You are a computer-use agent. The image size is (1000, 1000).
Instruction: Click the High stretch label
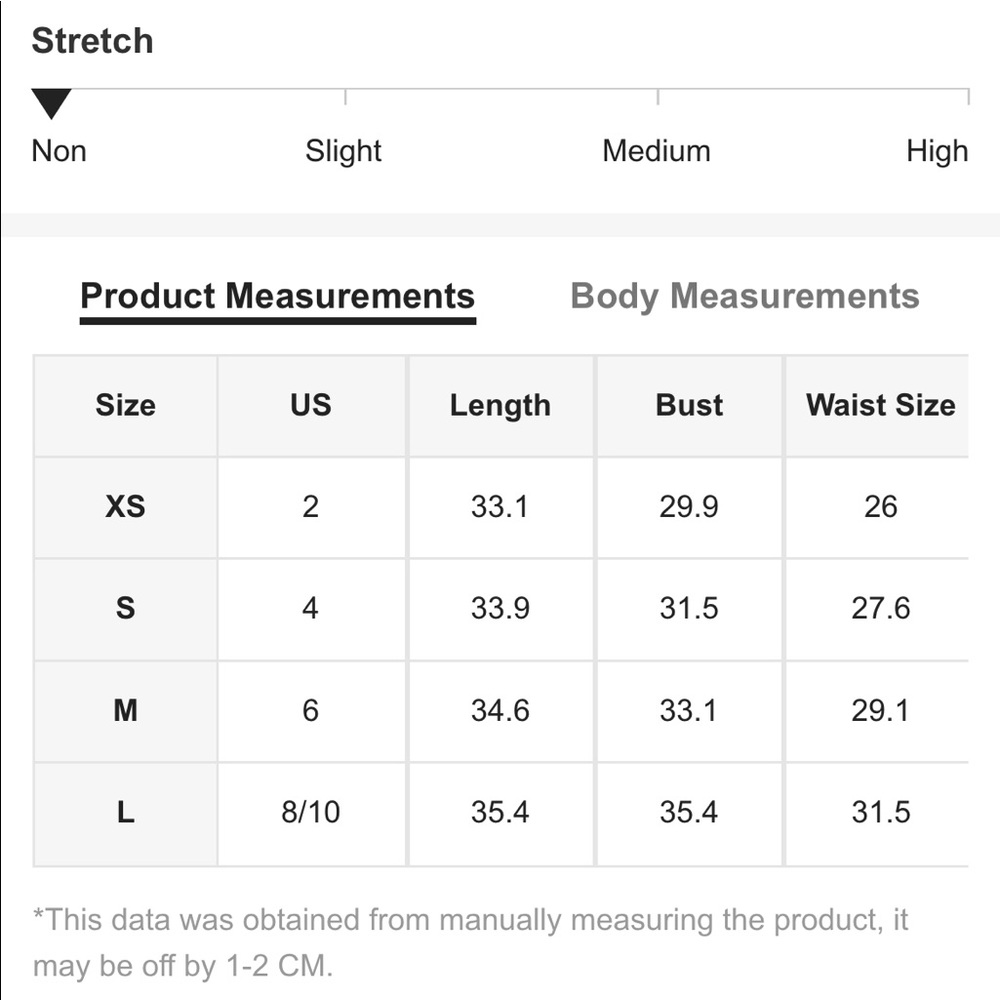(937, 151)
